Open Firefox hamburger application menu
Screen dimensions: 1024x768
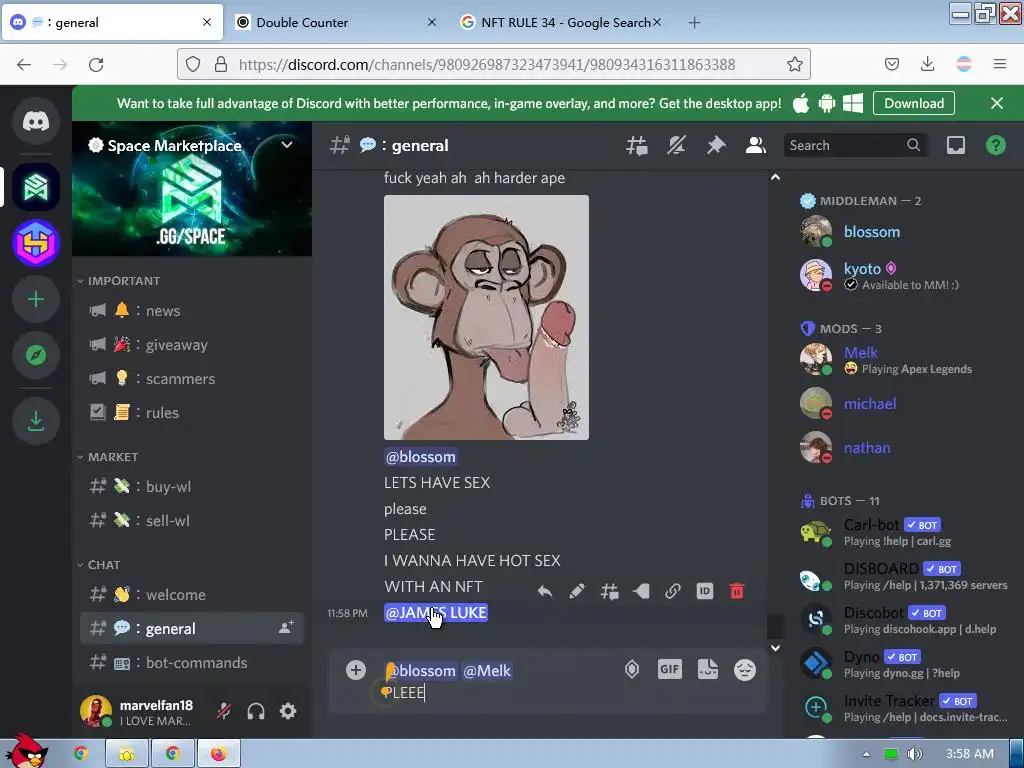pos(1000,64)
